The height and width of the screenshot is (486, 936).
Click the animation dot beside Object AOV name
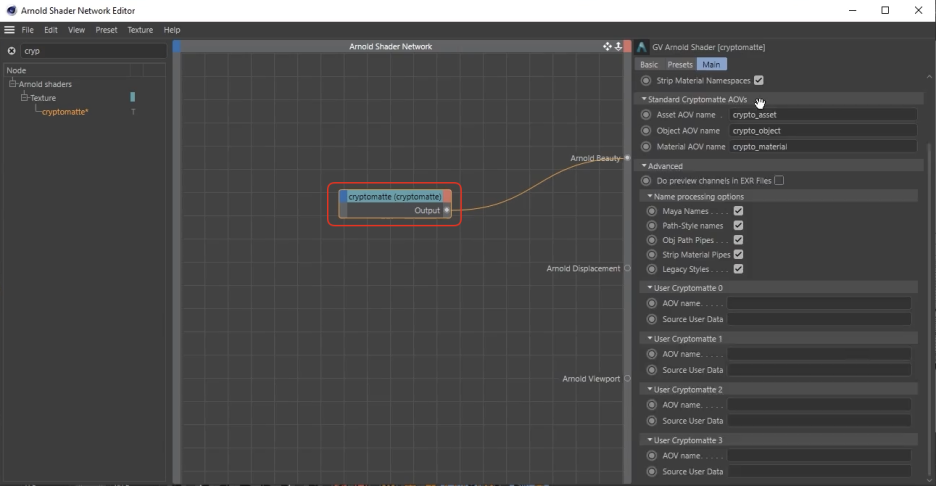645,131
